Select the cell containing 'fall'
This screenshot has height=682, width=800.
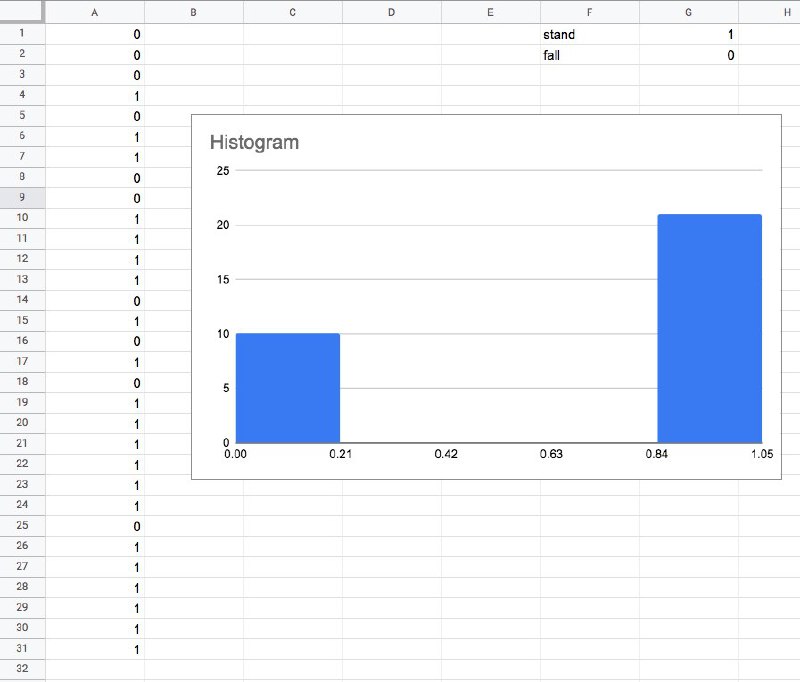(589, 55)
